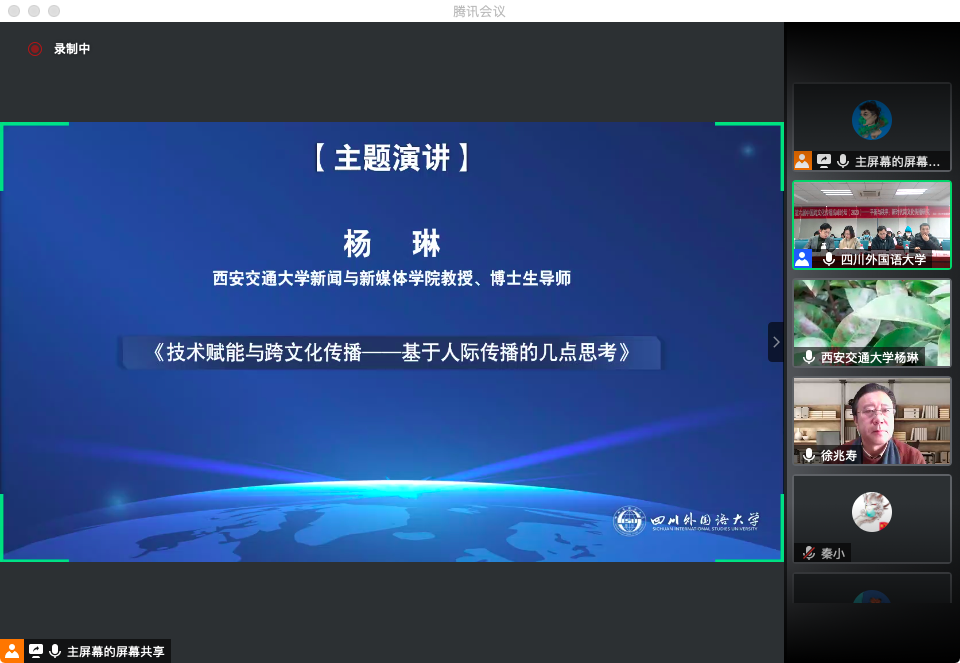Select the 秦小 participant avatar tile

pyautogui.click(x=871, y=510)
